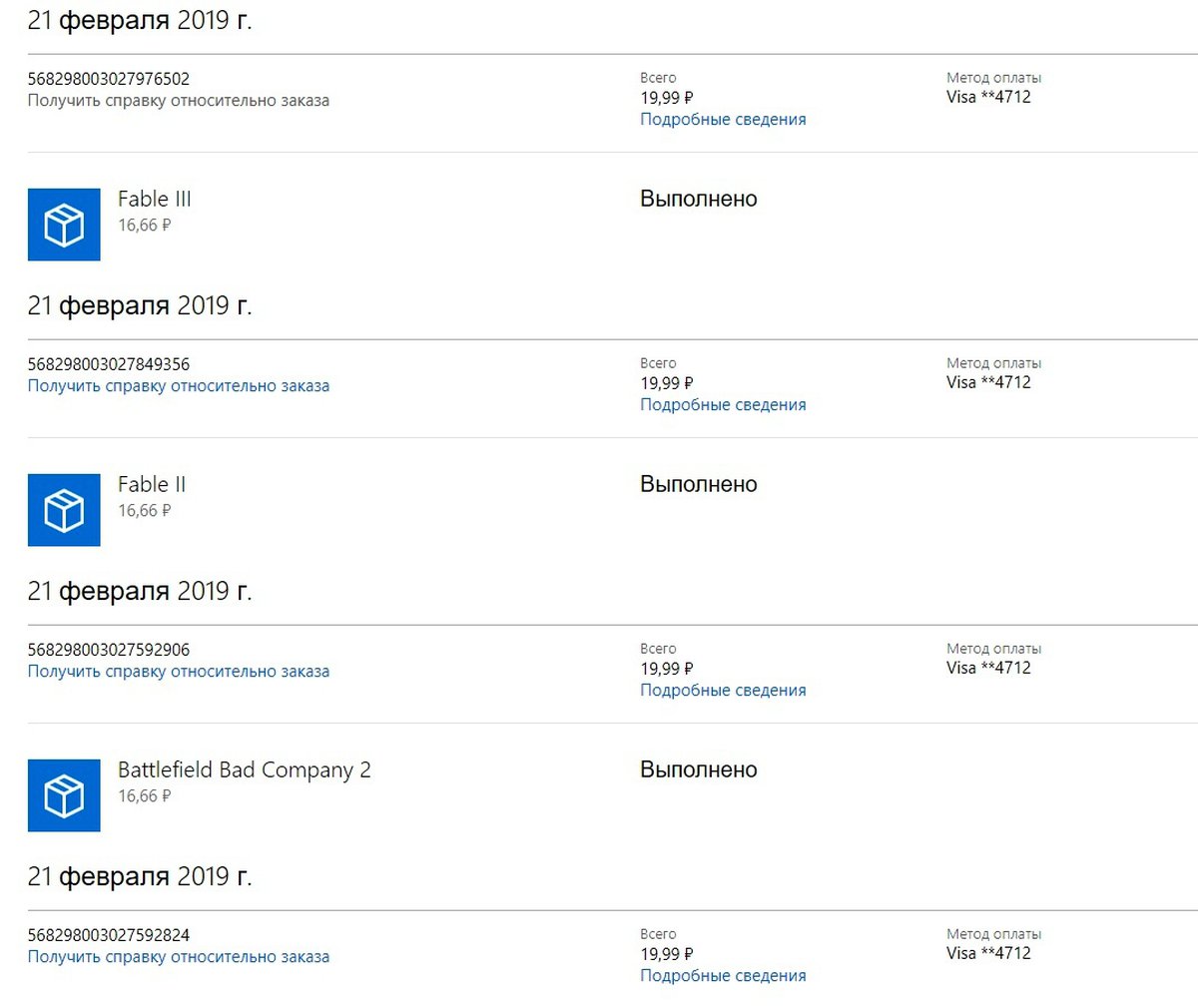Get order help for order ending 849356
The image size is (1198, 1008).
tap(179, 386)
